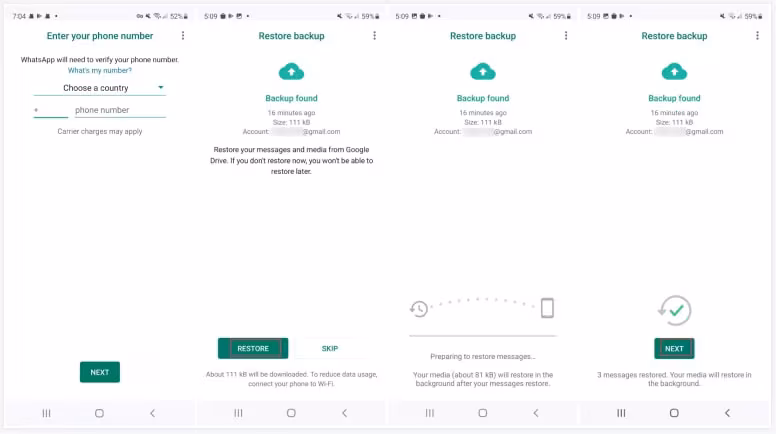The height and width of the screenshot is (434, 776).
Task: Expand the Choose a country dropdown
Action: click(x=99, y=88)
